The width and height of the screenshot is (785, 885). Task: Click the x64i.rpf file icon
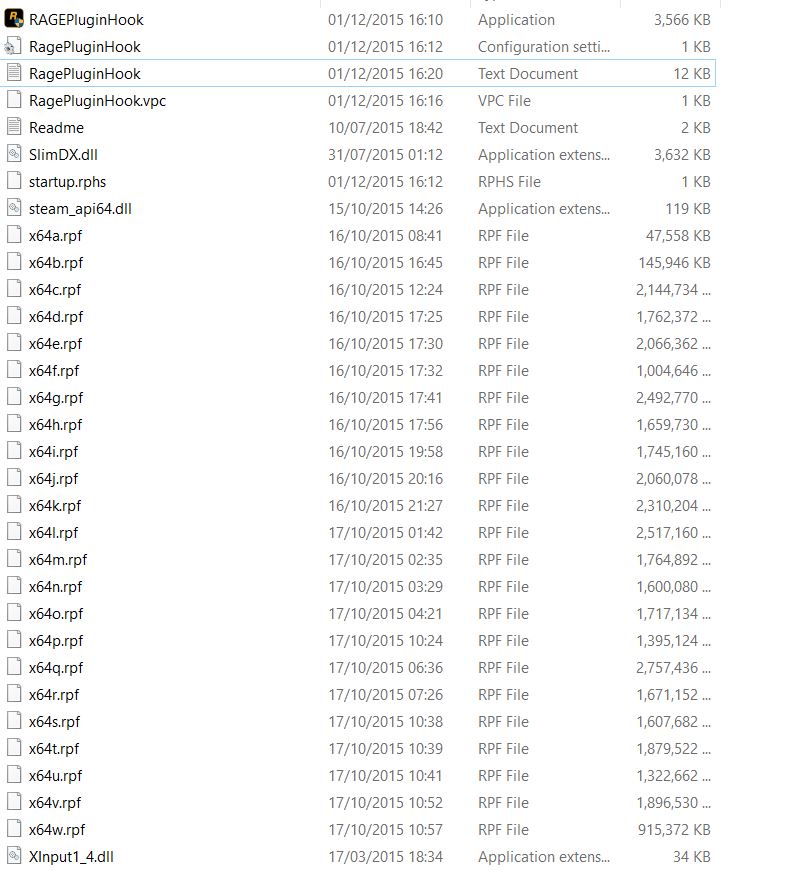click(14, 452)
